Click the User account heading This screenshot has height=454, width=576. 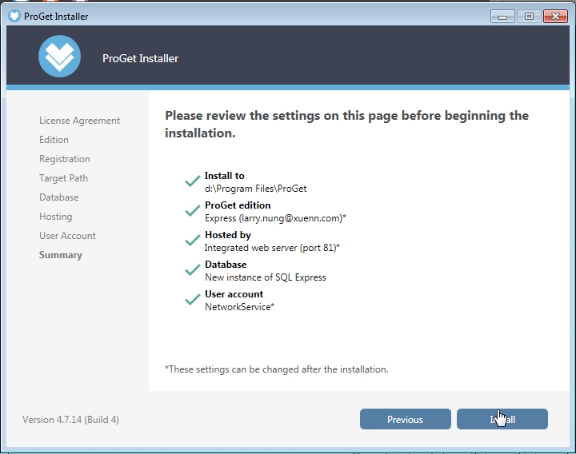coord(234,294)
